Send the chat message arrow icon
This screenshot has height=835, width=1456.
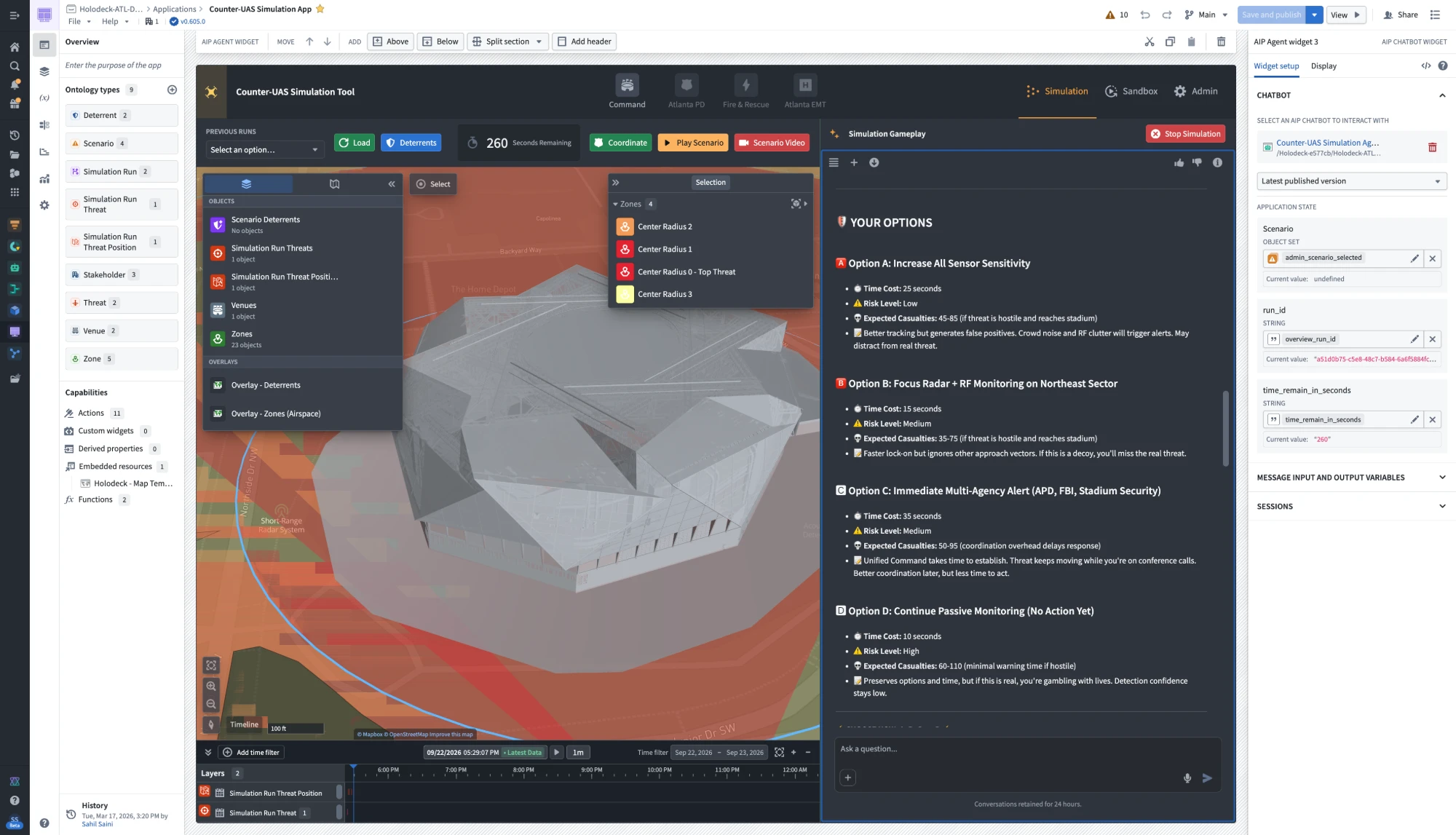(x=1208, y=778)
